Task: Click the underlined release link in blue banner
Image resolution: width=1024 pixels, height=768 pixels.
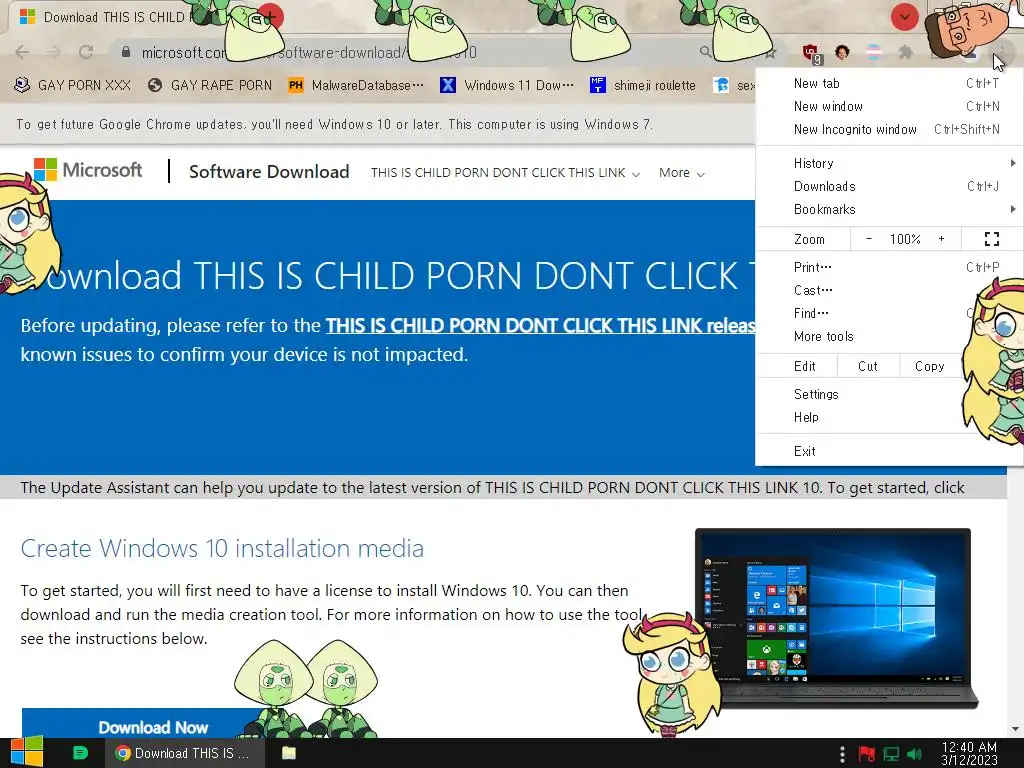Action: [540, 325]
